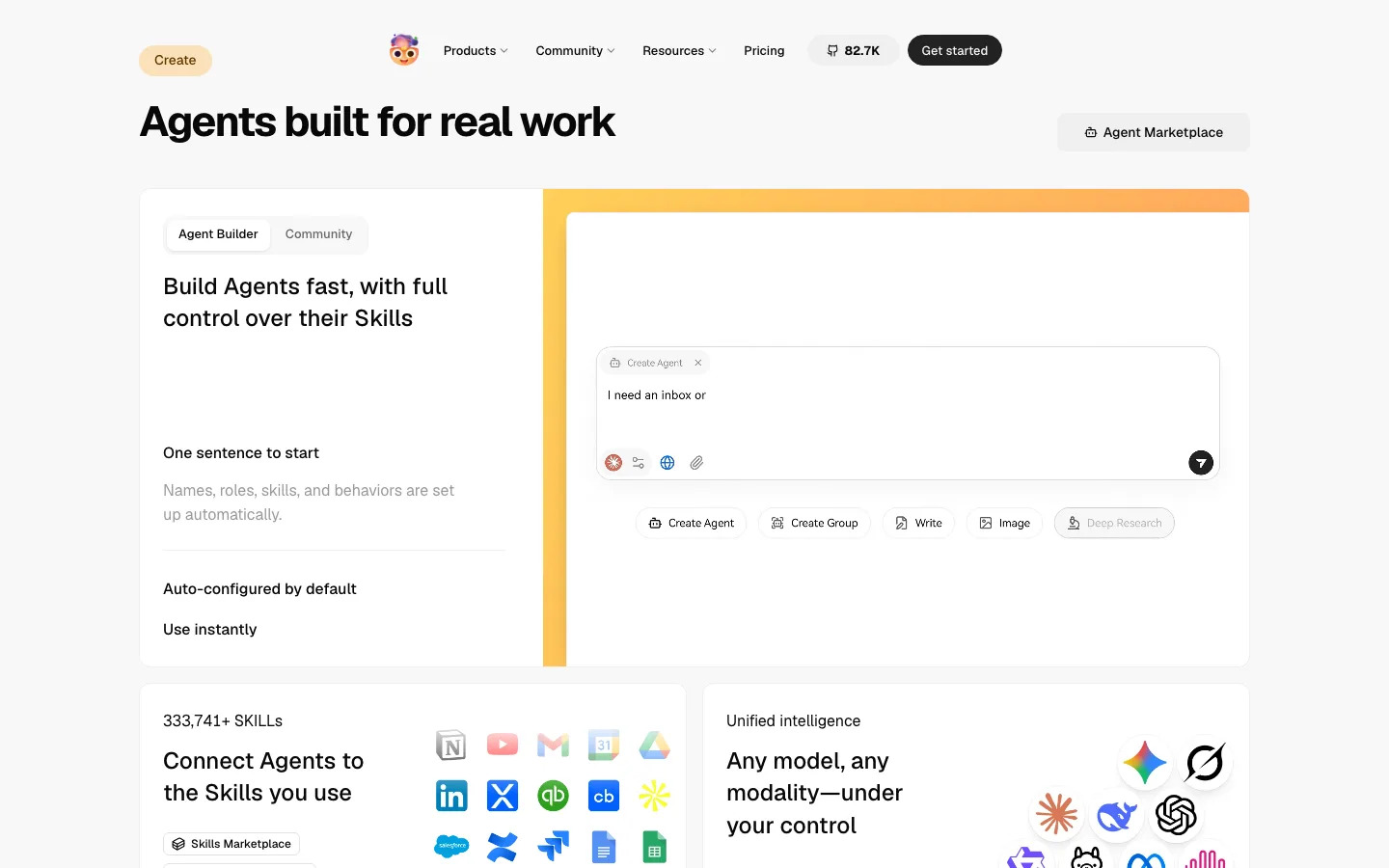Select the Create Group chip
Image resolution: width=1389 pixels, height=868 pixels.
[814, 523]
